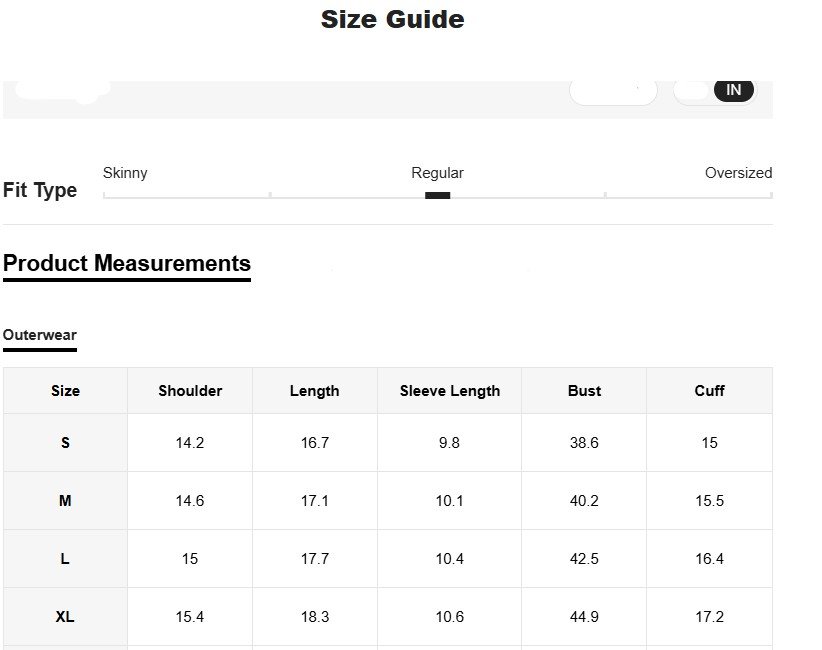Click the Bust column header

coord(584,391)
